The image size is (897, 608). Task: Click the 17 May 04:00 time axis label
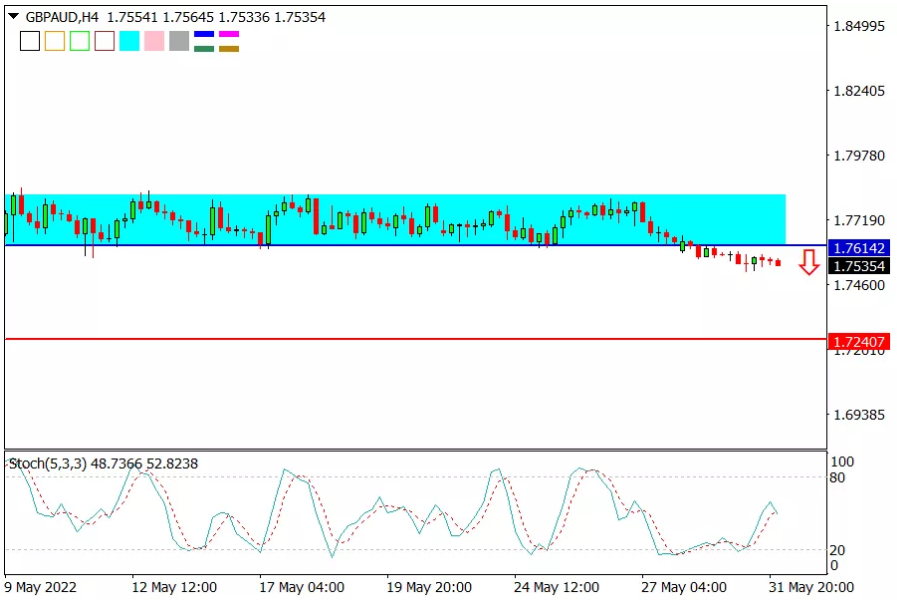click(x=301, y=587)
